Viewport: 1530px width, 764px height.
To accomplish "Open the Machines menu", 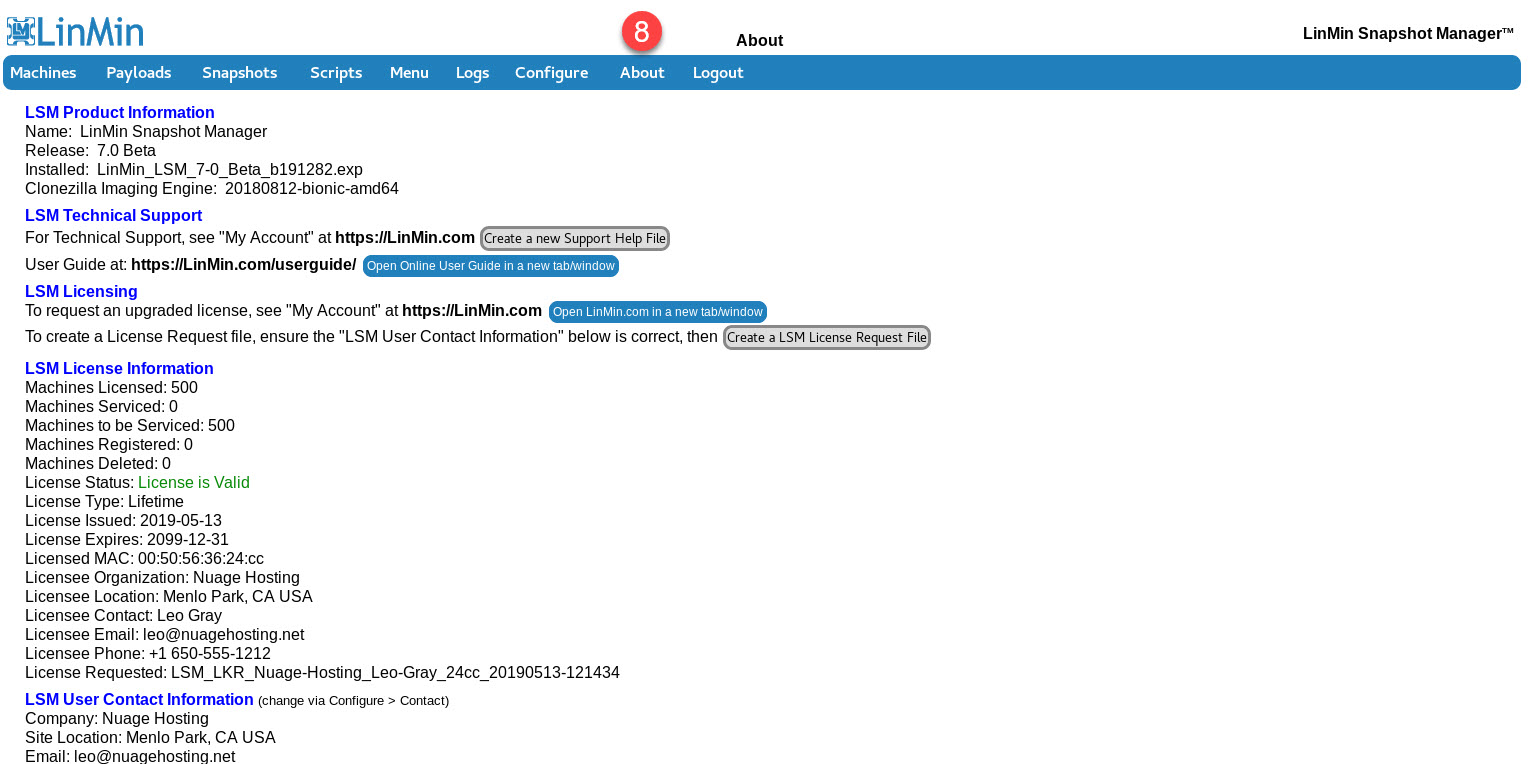I will coord(43,73).
